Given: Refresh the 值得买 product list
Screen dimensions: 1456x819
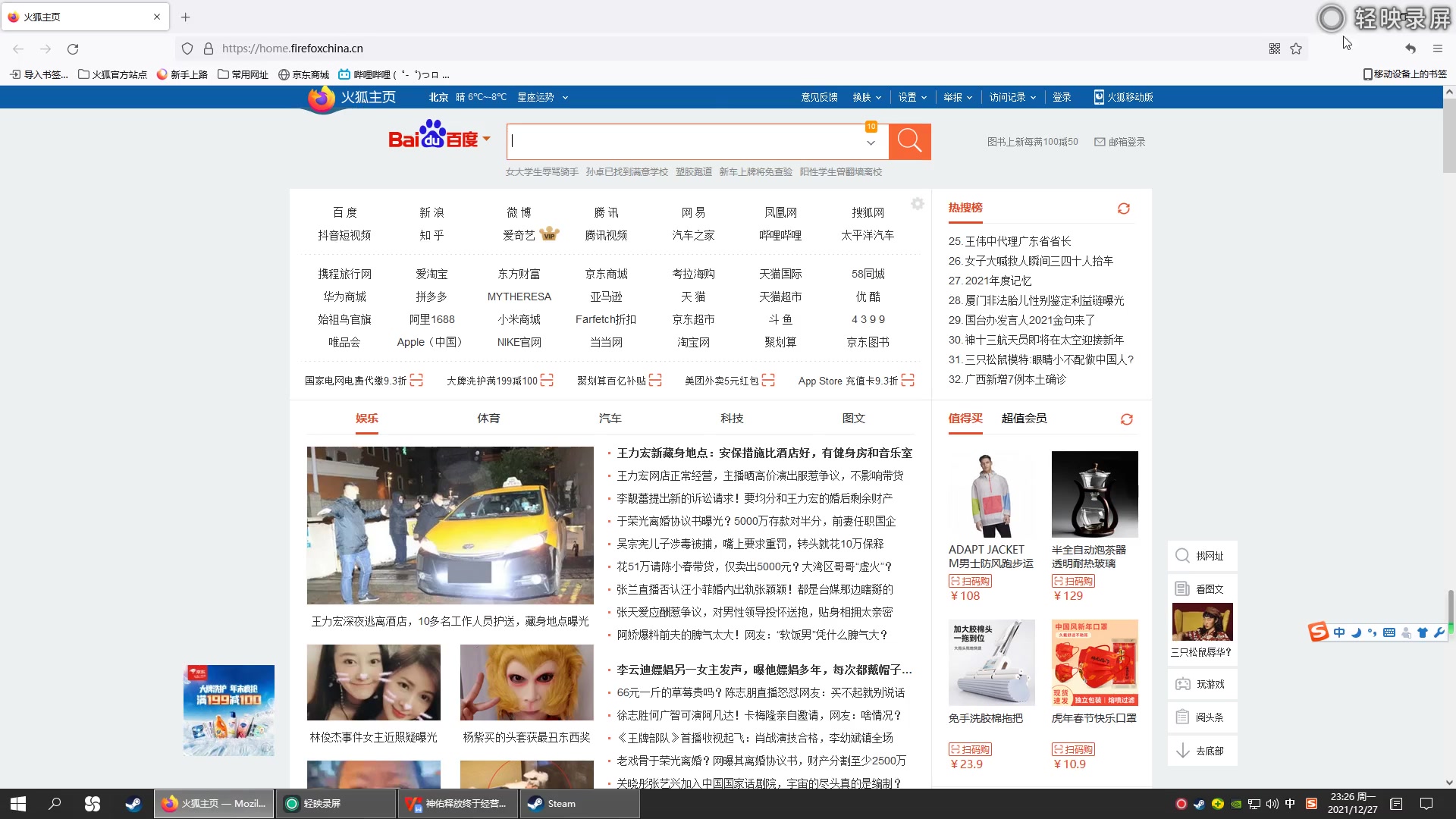Looking at the screenshot, I should (x=1127, y=419).
